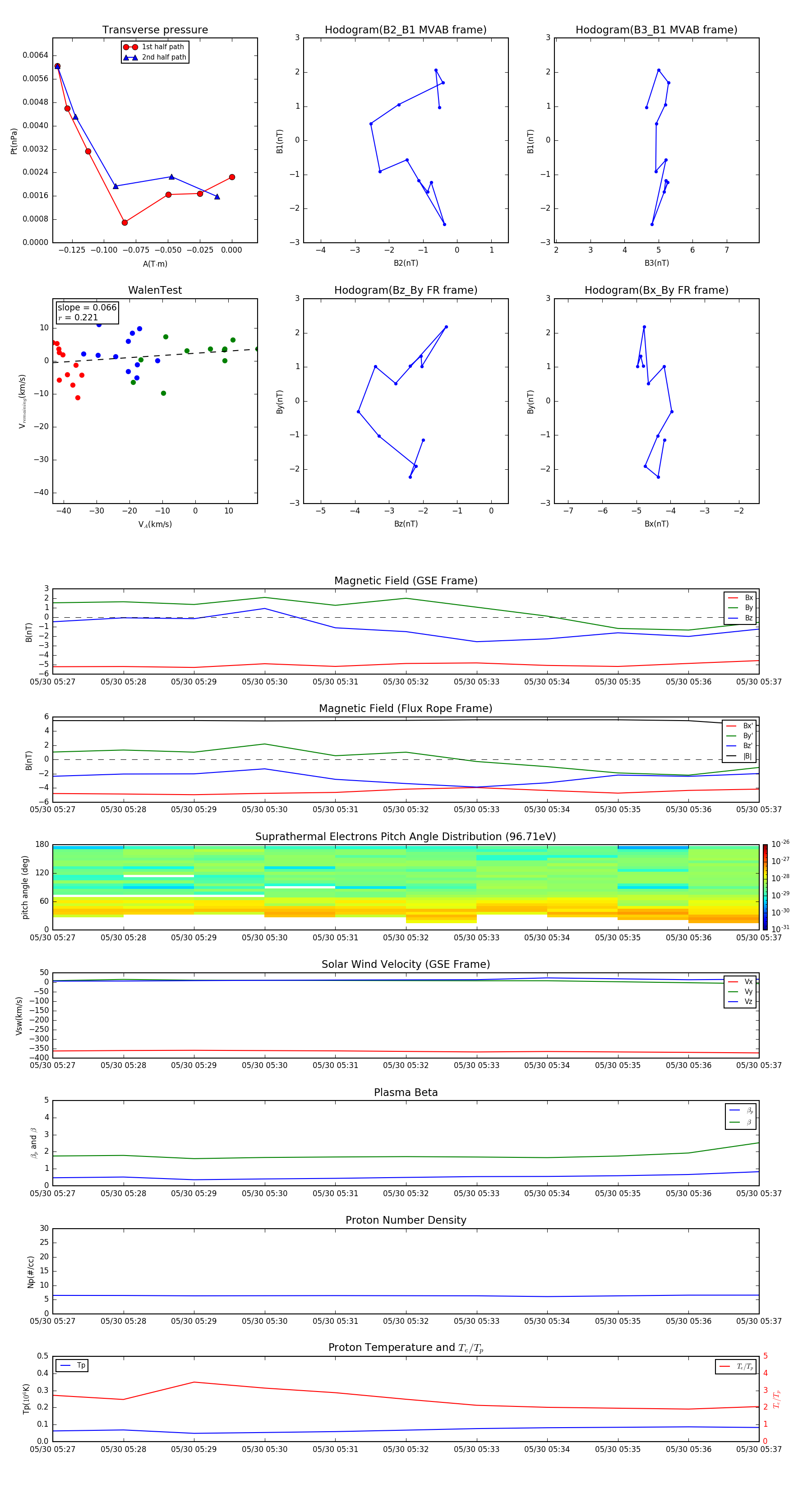Click 'Vz' in solar wind legend

(748, 1002)
